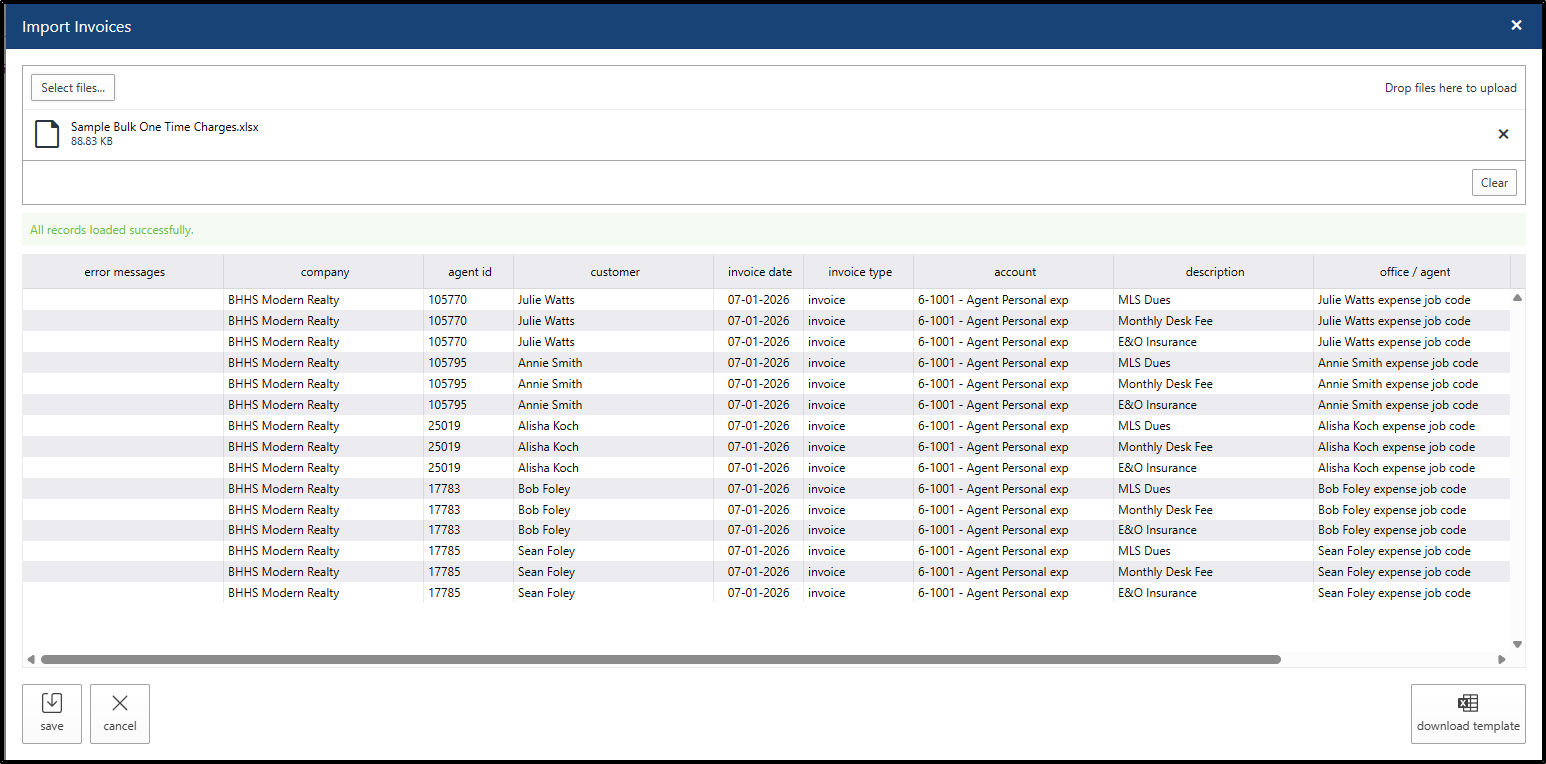Sort by the agent id column header

coord(470,272)
